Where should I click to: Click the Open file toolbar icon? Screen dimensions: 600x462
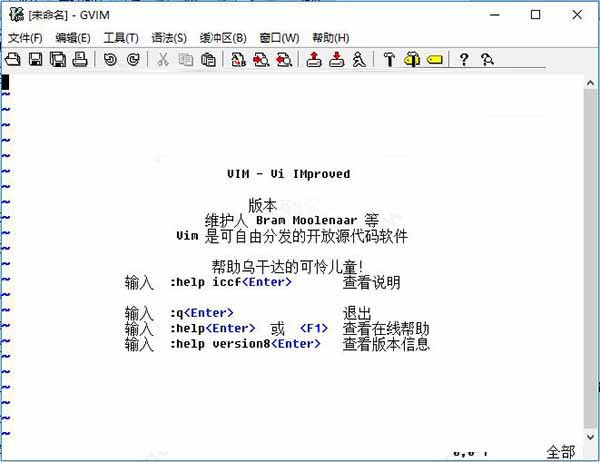pos(13,60)
